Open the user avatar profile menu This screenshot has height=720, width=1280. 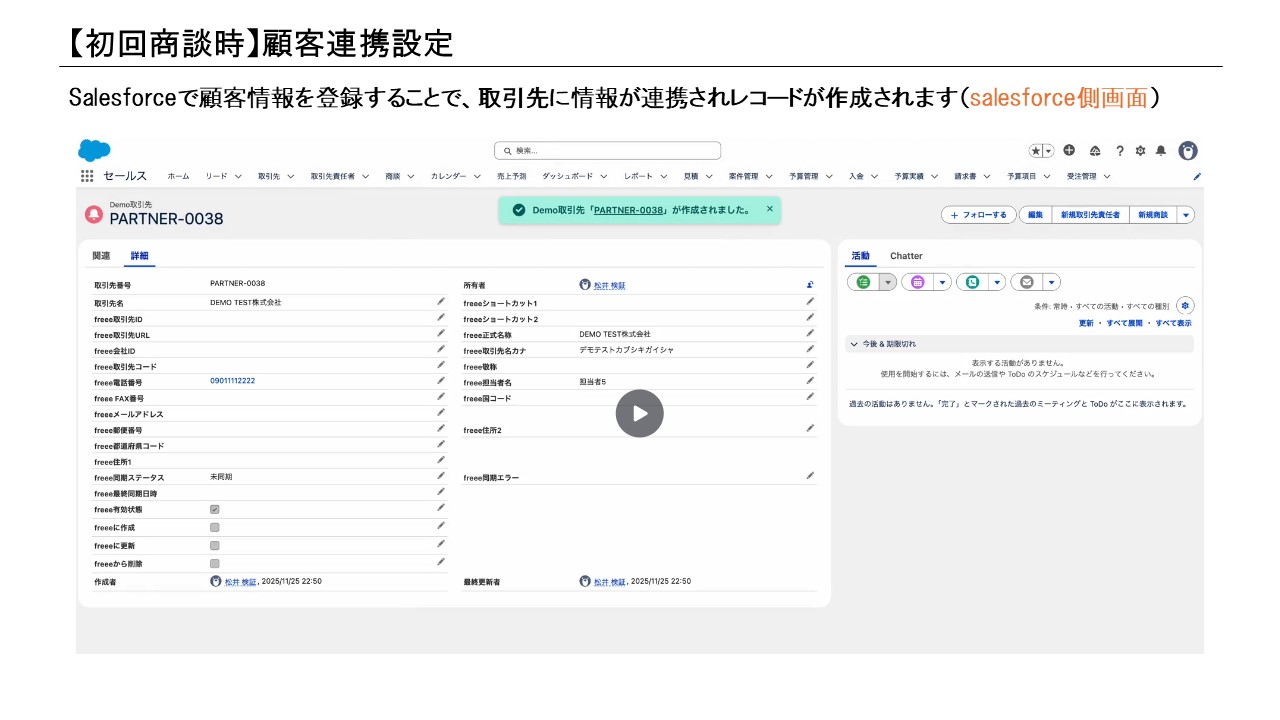click(1188, 150)
